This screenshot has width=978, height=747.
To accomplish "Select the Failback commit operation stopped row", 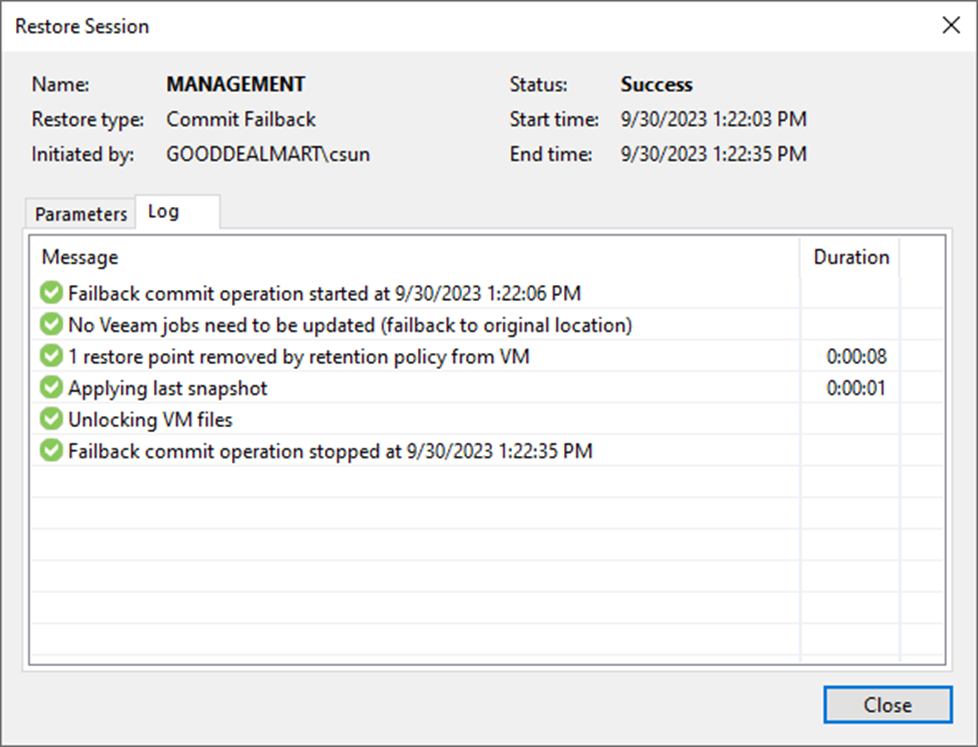I will [x=487, y=451].
